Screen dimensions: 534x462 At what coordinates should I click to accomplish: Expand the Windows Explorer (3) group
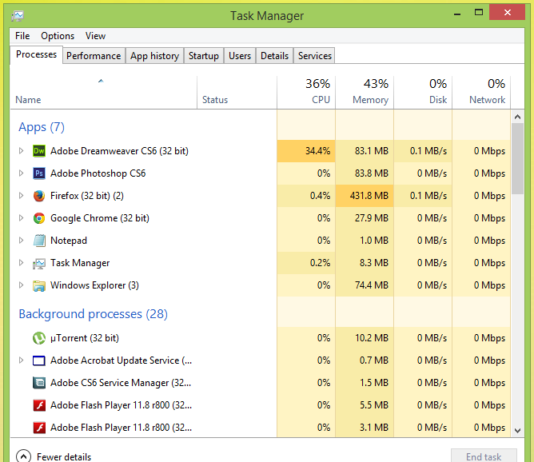(x=21, y=285)
